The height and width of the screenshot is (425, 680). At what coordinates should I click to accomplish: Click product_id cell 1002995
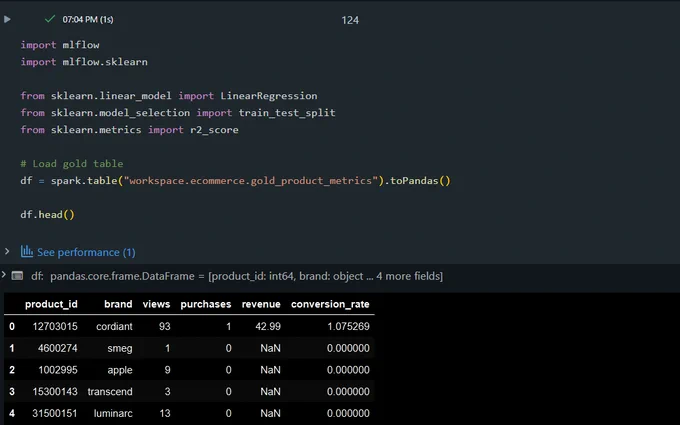(x=58, y=369)
